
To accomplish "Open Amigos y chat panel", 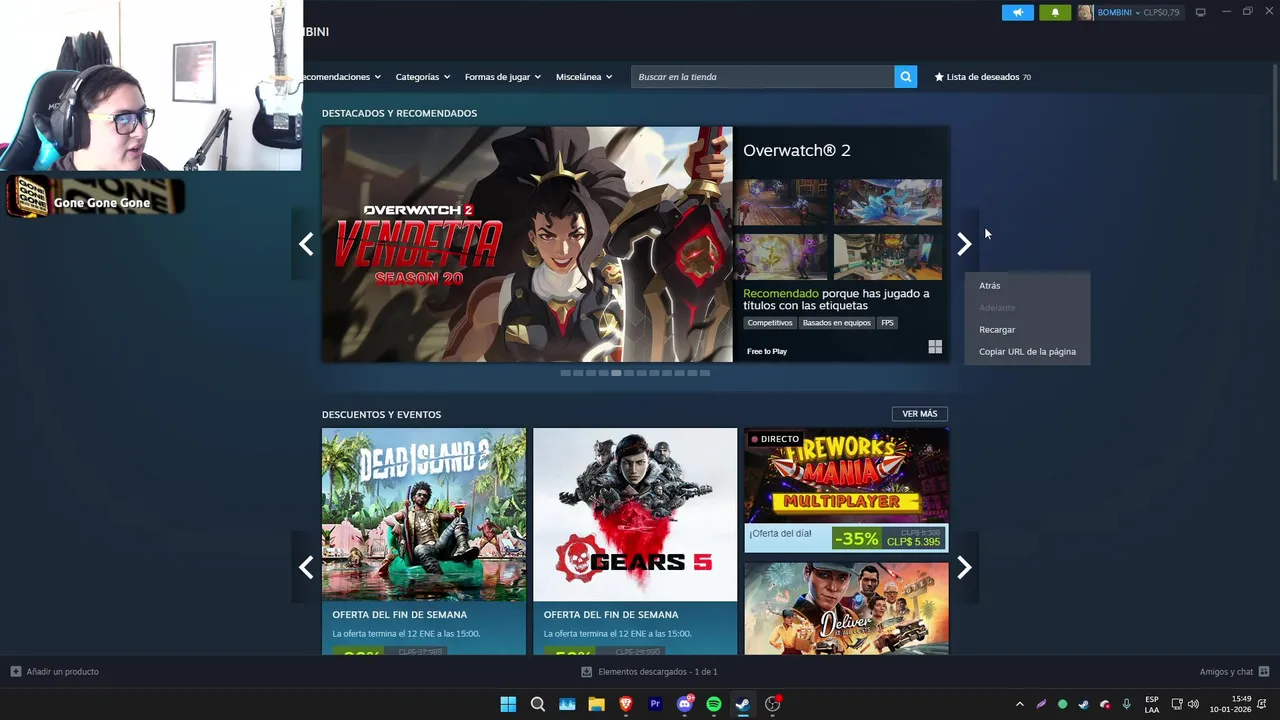I will pyautogui.click(x=1234, y=672).
